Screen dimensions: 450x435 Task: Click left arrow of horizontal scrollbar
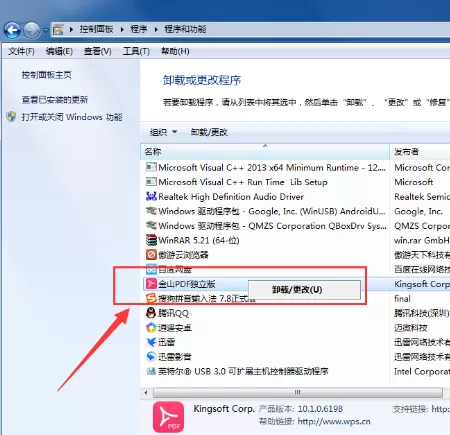[x=146, y=392]
